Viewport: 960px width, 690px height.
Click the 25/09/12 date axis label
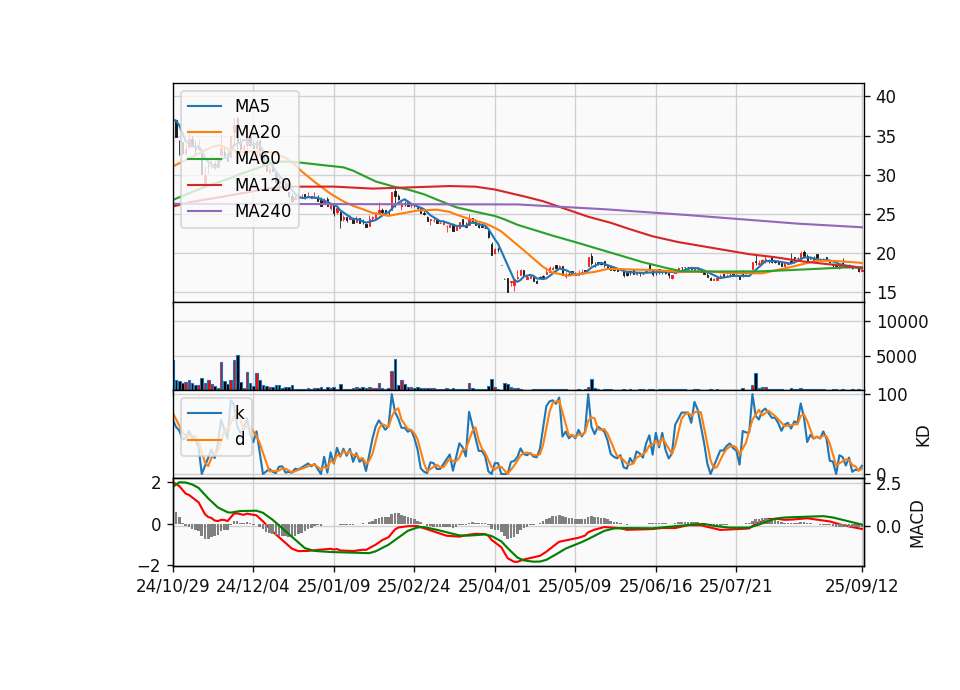point(861,586)
